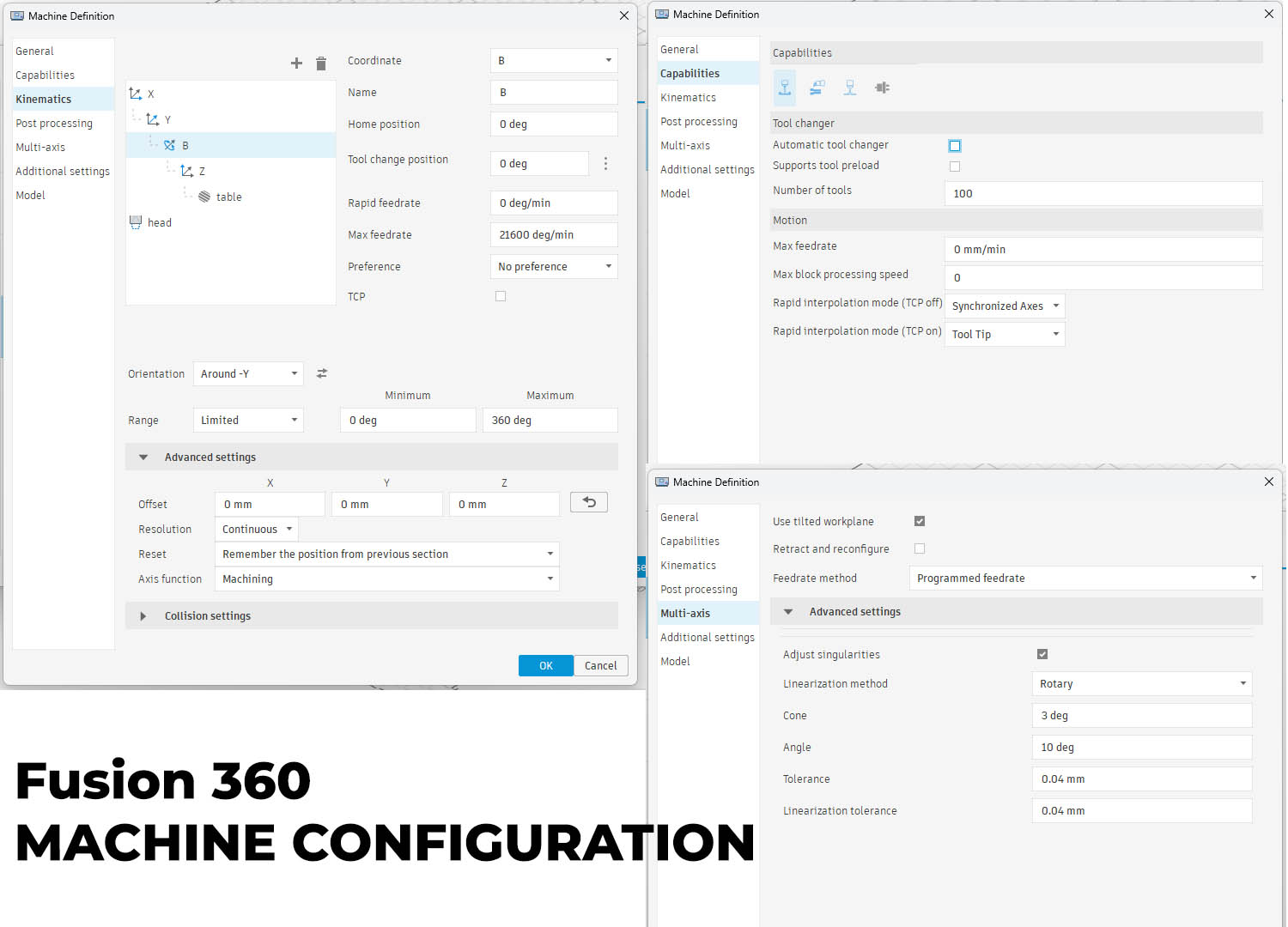
Task: Open the Linearization method dropdown set to Rotary
Action: coord(1141,684)
